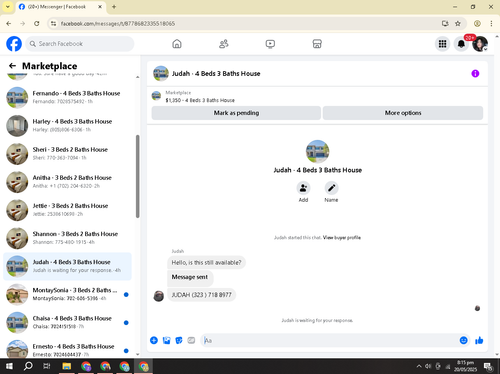
Task: Open conversation information purple icon
Action: click(x=475, y=73)
